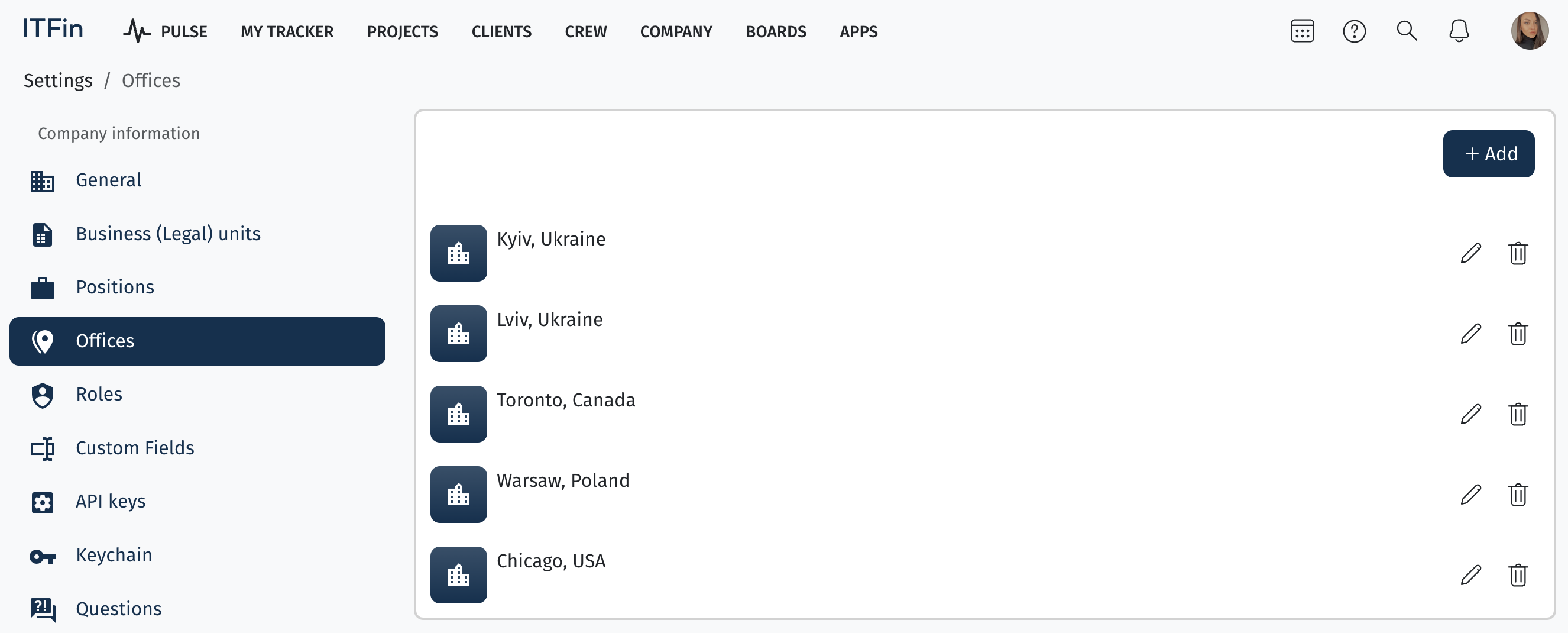
Task: Delete the Kyiv, Ukraine office
Action: [1518, 253]
